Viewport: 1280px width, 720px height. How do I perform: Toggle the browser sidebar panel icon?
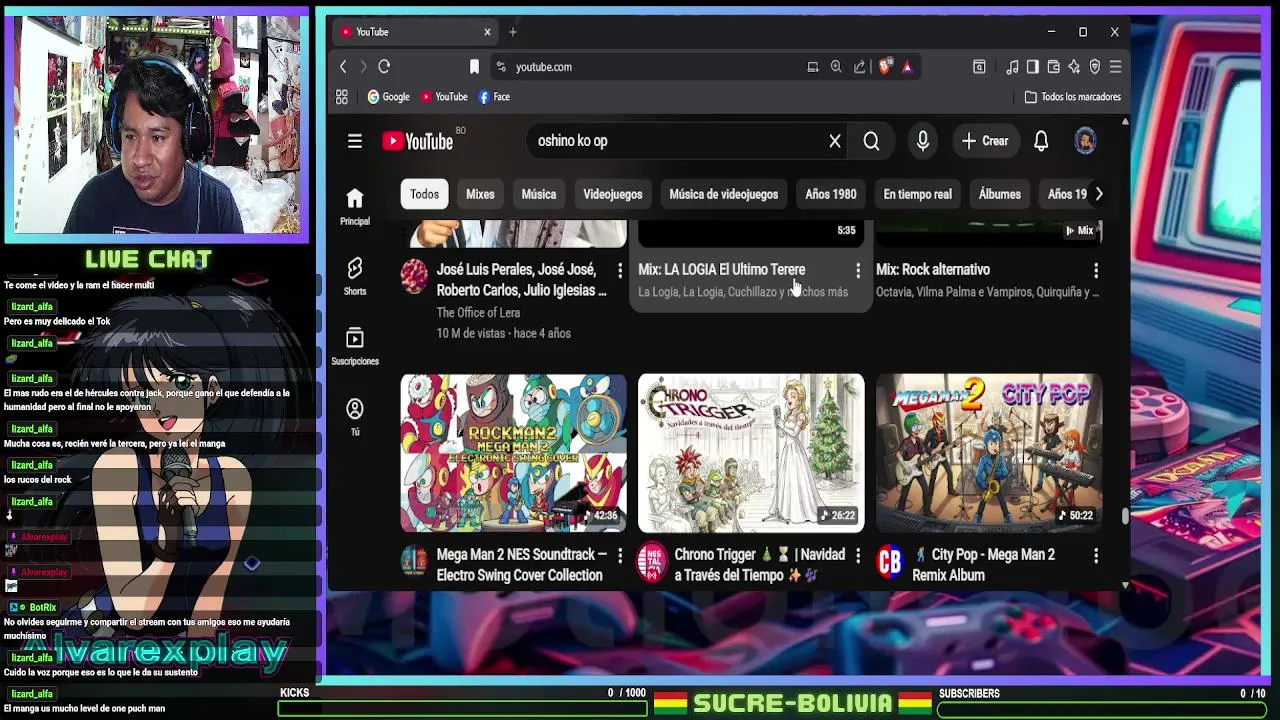pos(1033,67)
